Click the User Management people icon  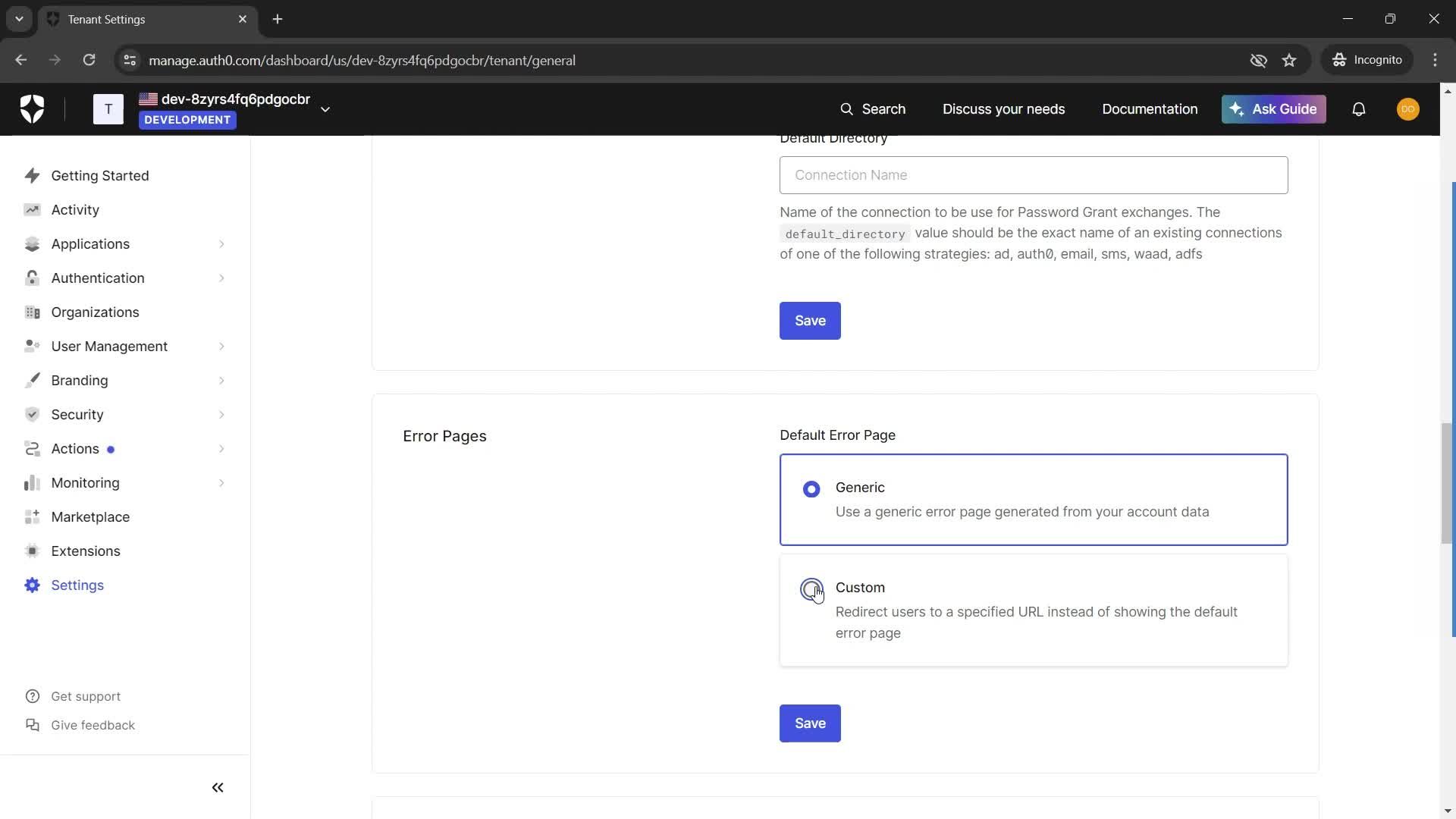[x=32, y=347]
